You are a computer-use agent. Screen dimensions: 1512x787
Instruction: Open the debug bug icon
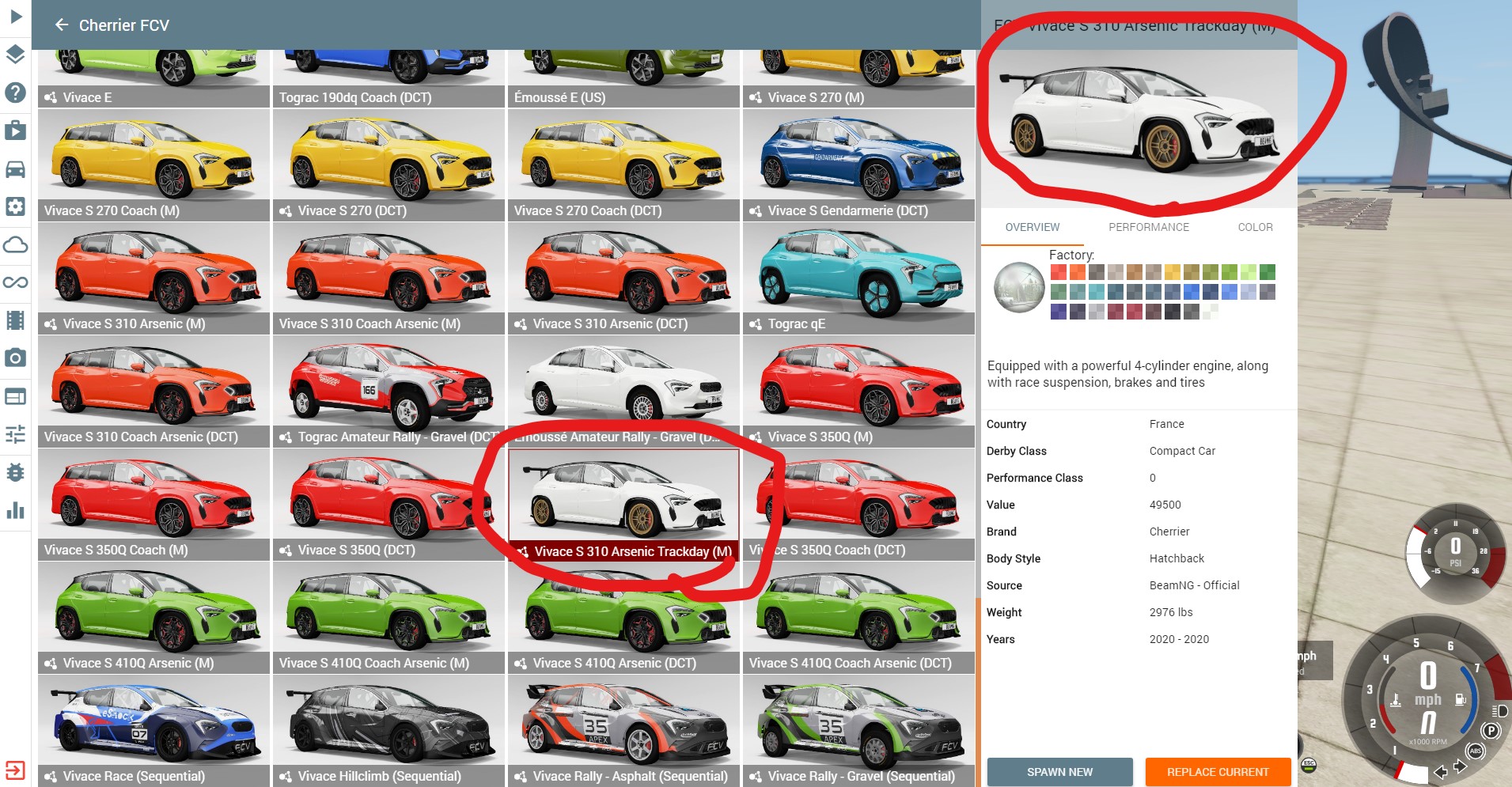pos(15,472)
